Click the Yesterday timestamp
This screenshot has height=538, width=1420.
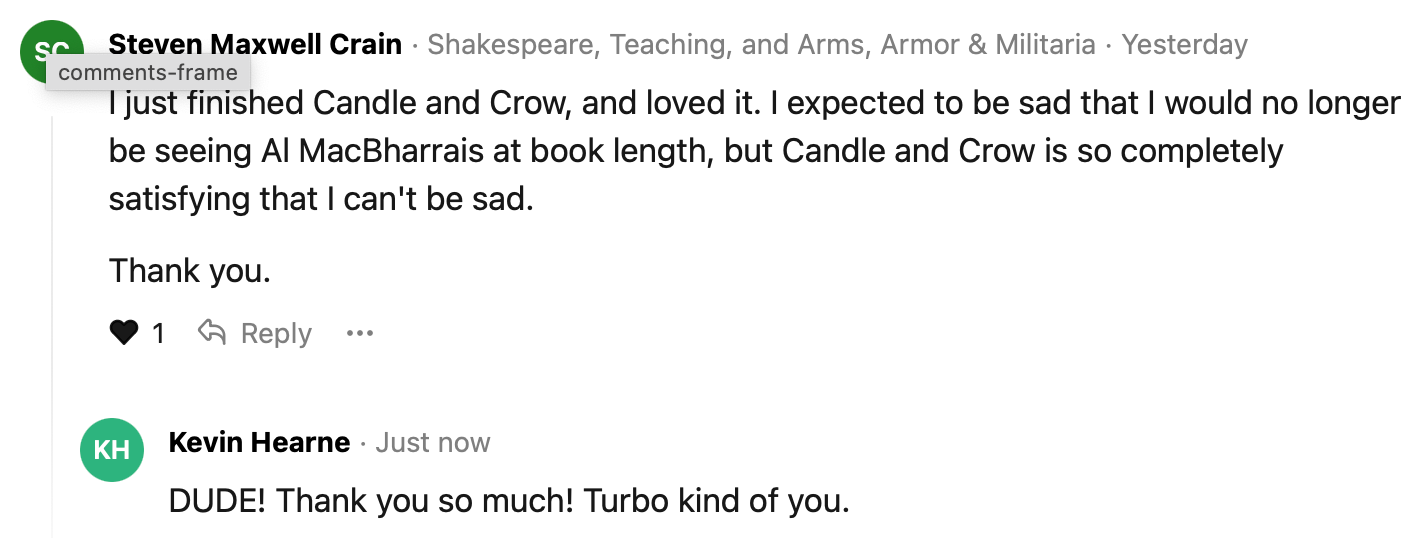coord(1184,45)
